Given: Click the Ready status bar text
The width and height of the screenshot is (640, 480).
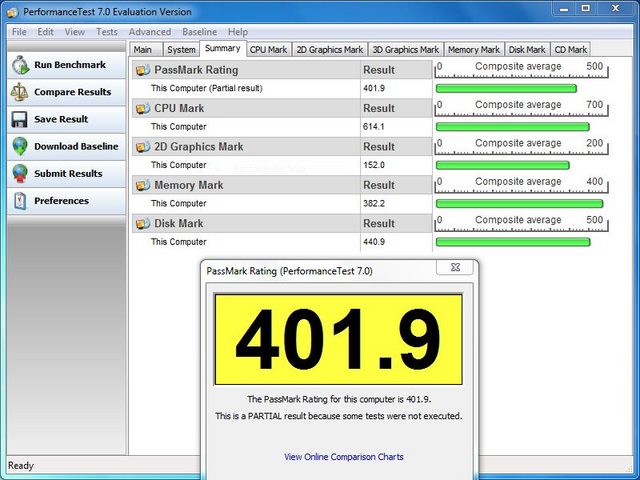Looking at the screenshot, I should pyautogui.click(x=21, y=466).
